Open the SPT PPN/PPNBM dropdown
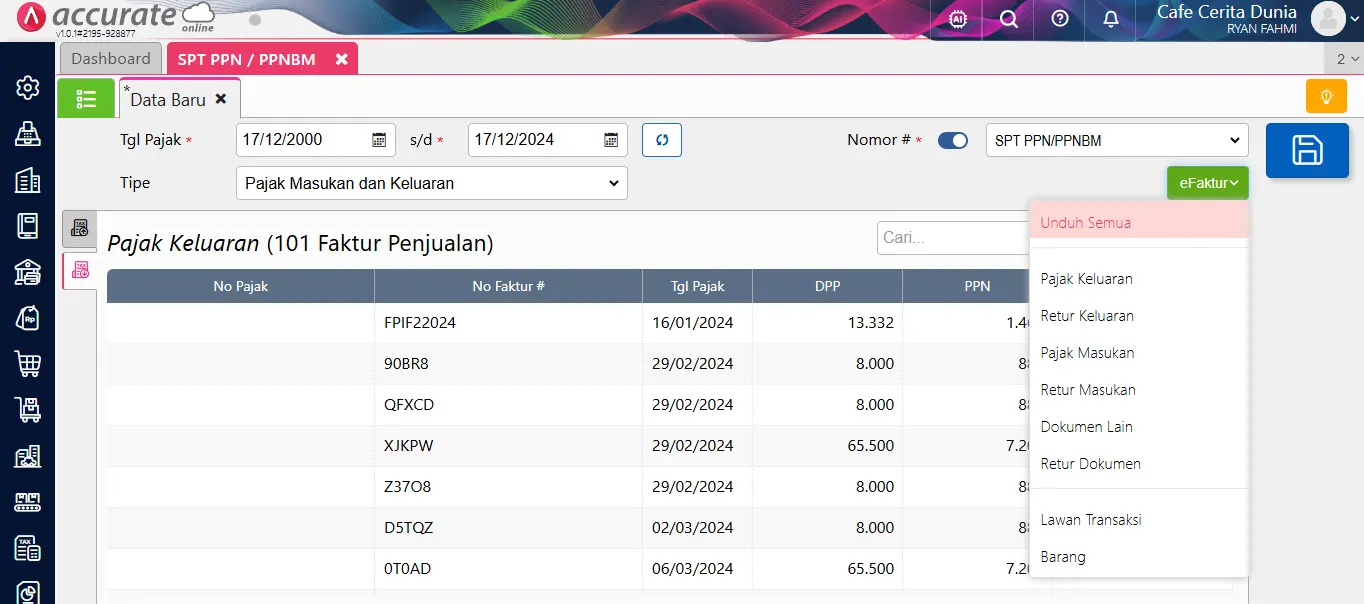Image resolution: width=1364 pixels, height=604 pixels. point(1116,140)
